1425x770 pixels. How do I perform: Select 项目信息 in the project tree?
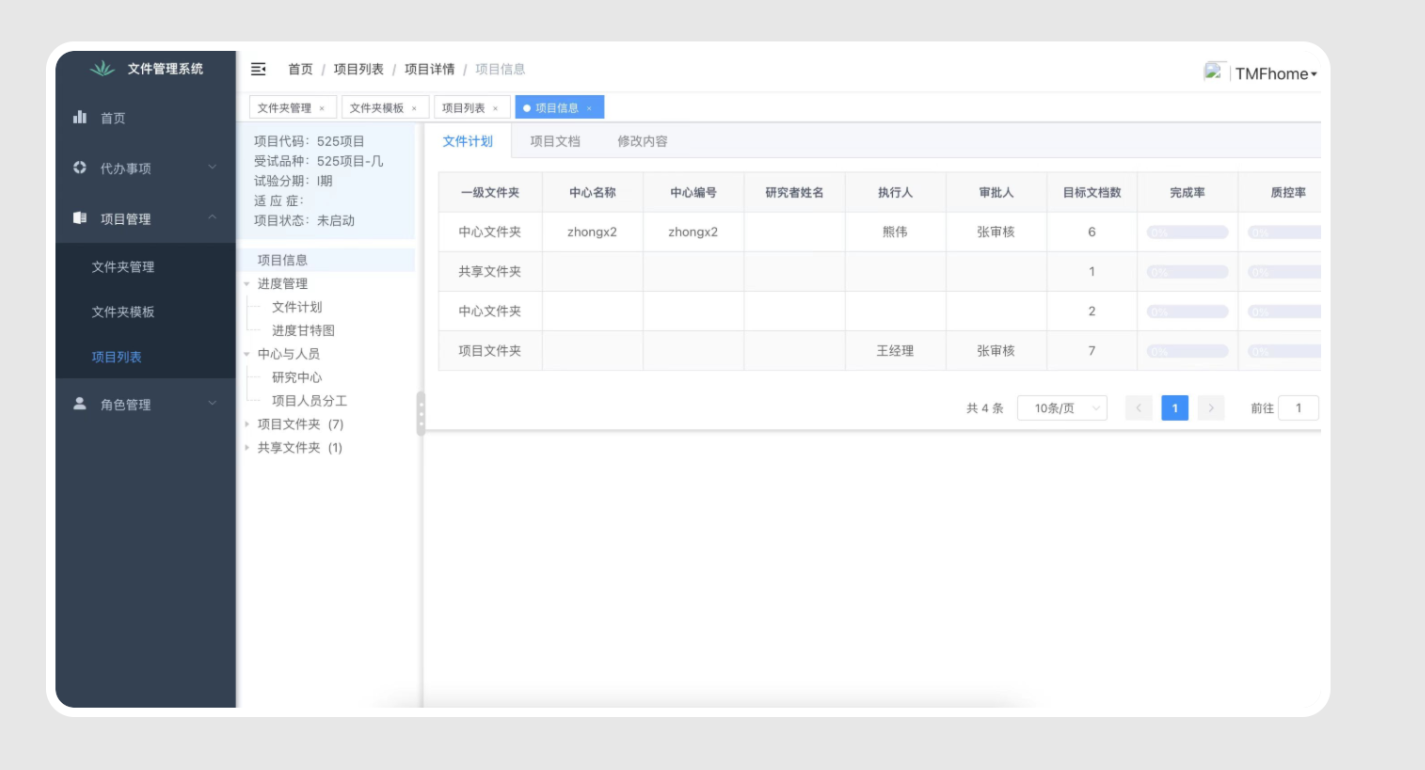point(283,260)
